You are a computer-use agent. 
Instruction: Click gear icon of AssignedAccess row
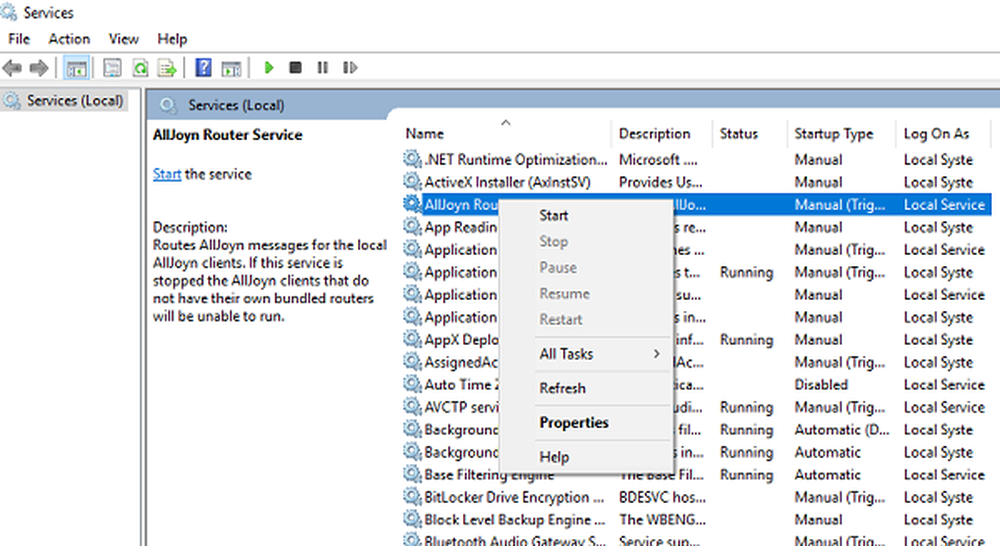pos(413,362)
